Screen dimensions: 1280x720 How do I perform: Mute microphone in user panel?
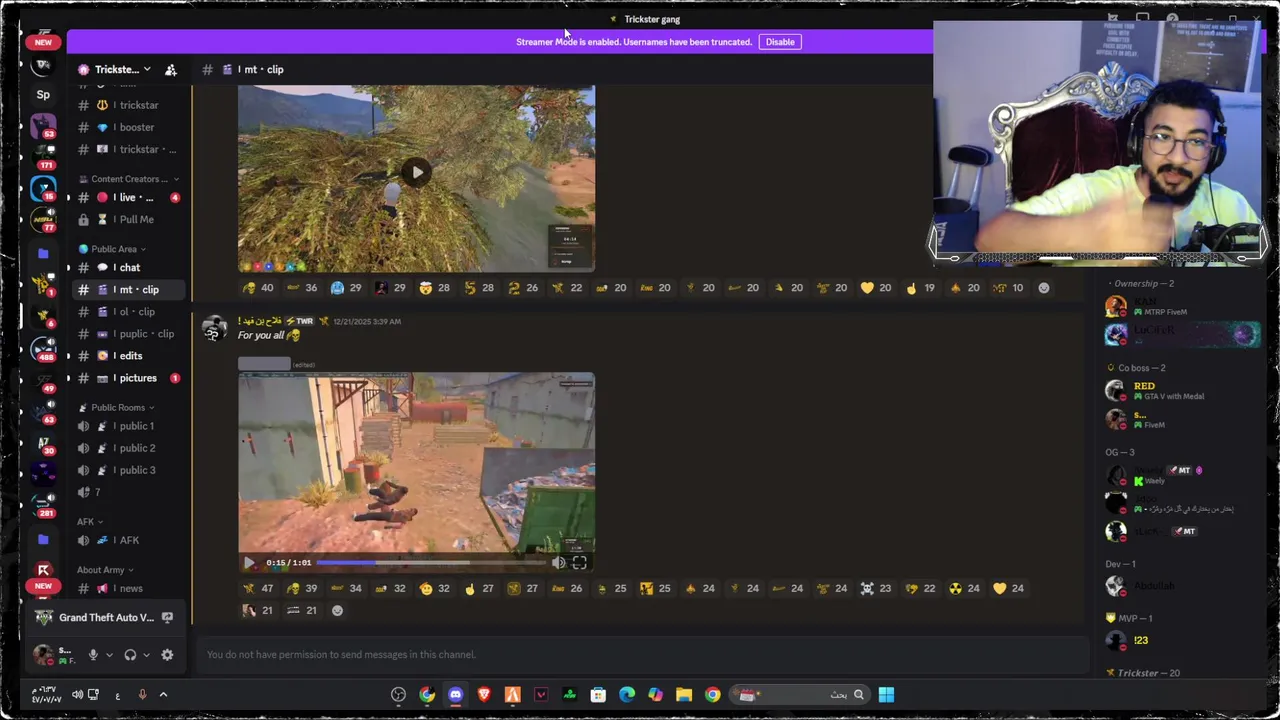pos(93,655)
